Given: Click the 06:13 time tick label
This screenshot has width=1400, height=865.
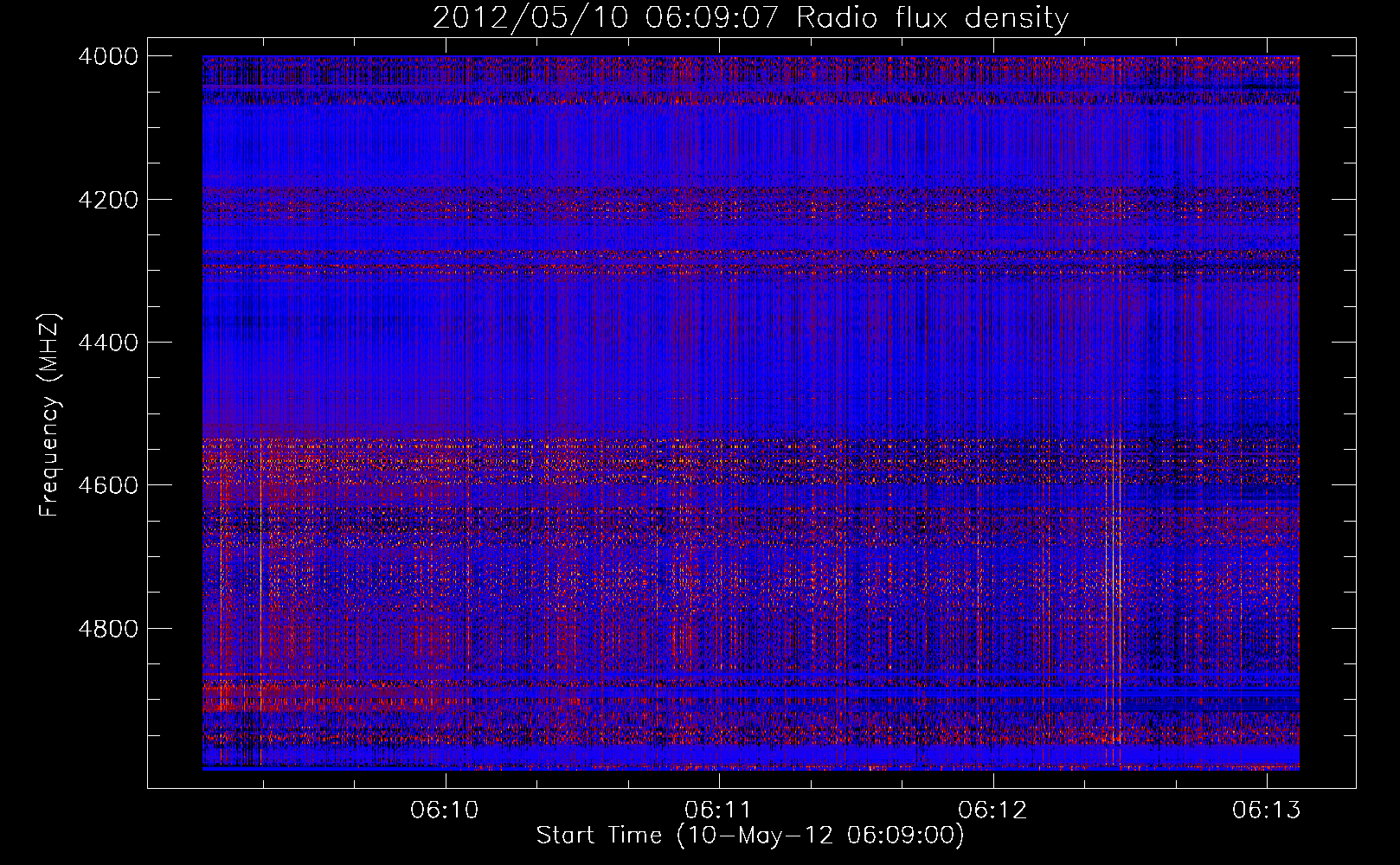Looking at the screenshot, I should pyautogui.click(x=1267, y=810).
